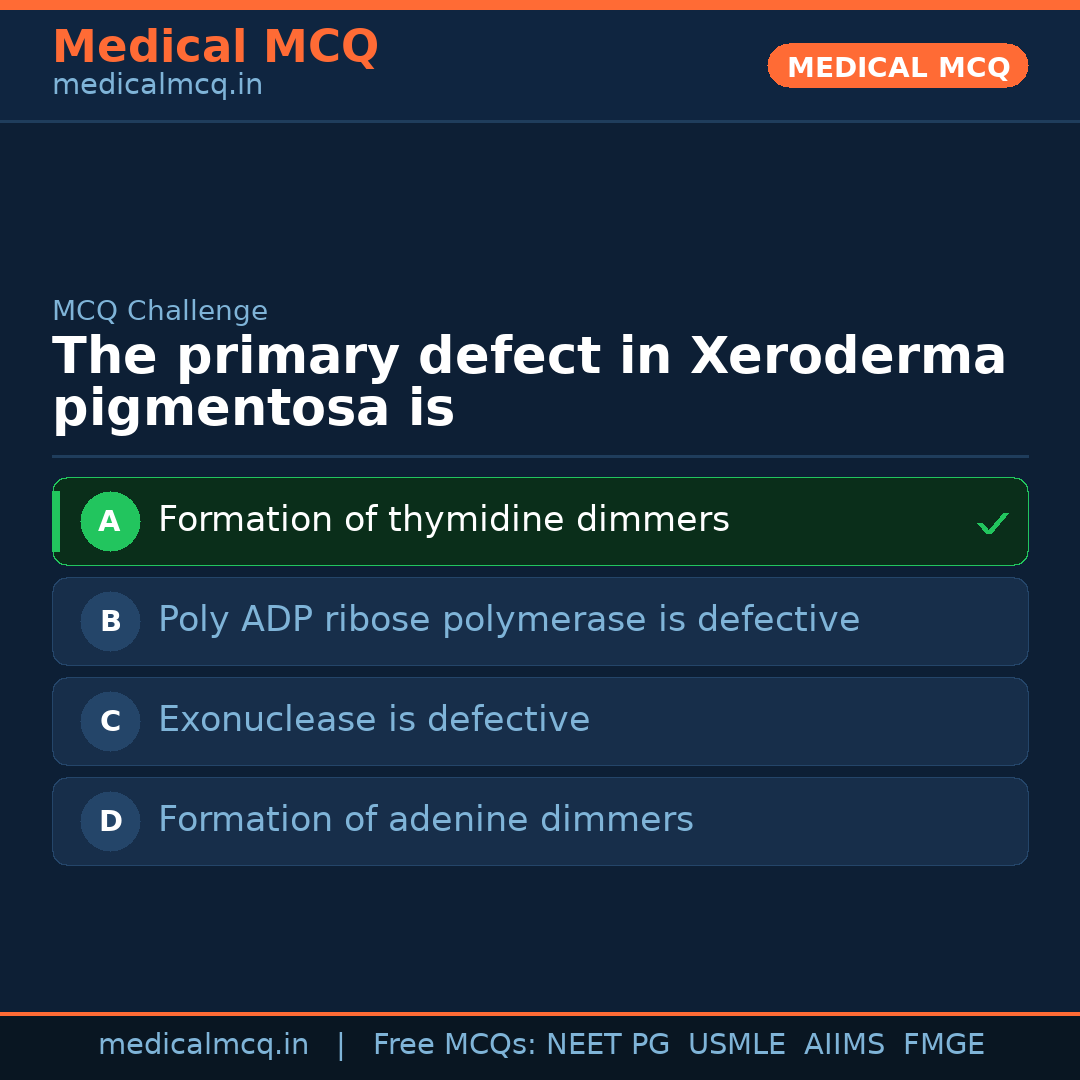Click the Xeroderma pigmentosa question heading
The width and height of the screenshot is (1080, 1080).
coord(529,382)
